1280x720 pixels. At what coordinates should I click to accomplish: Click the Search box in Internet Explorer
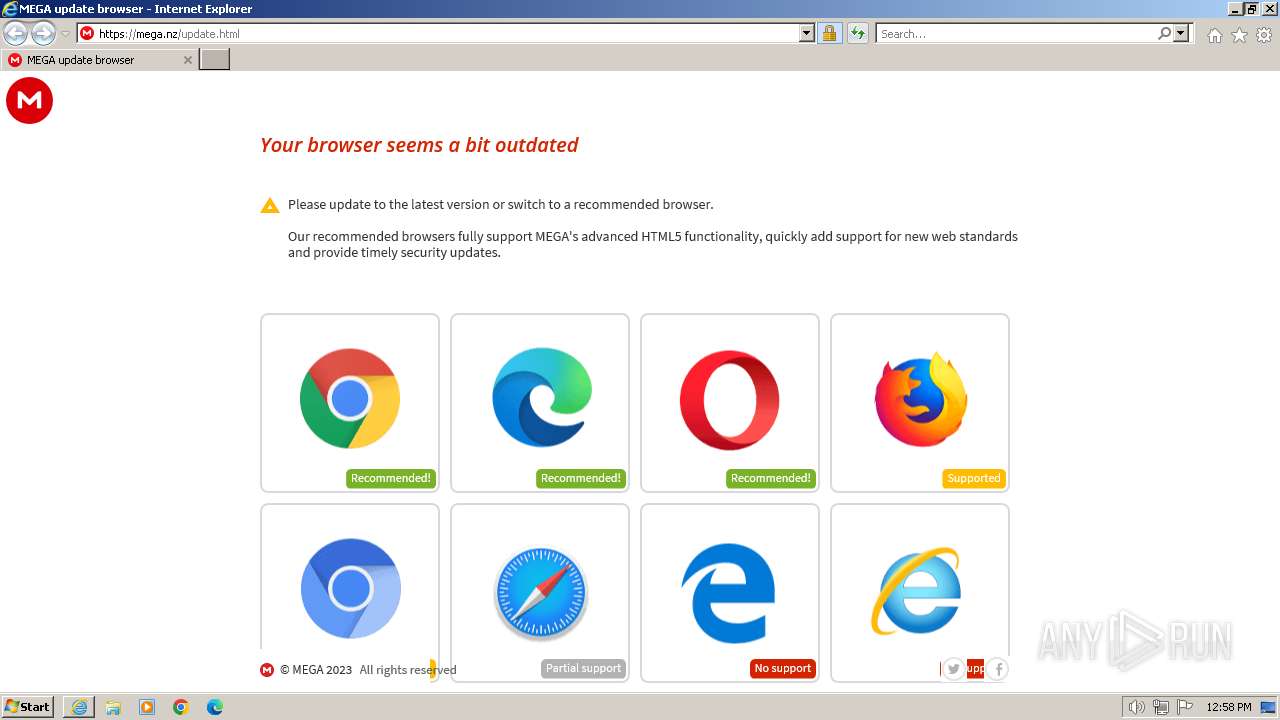tap(1015, 34)
